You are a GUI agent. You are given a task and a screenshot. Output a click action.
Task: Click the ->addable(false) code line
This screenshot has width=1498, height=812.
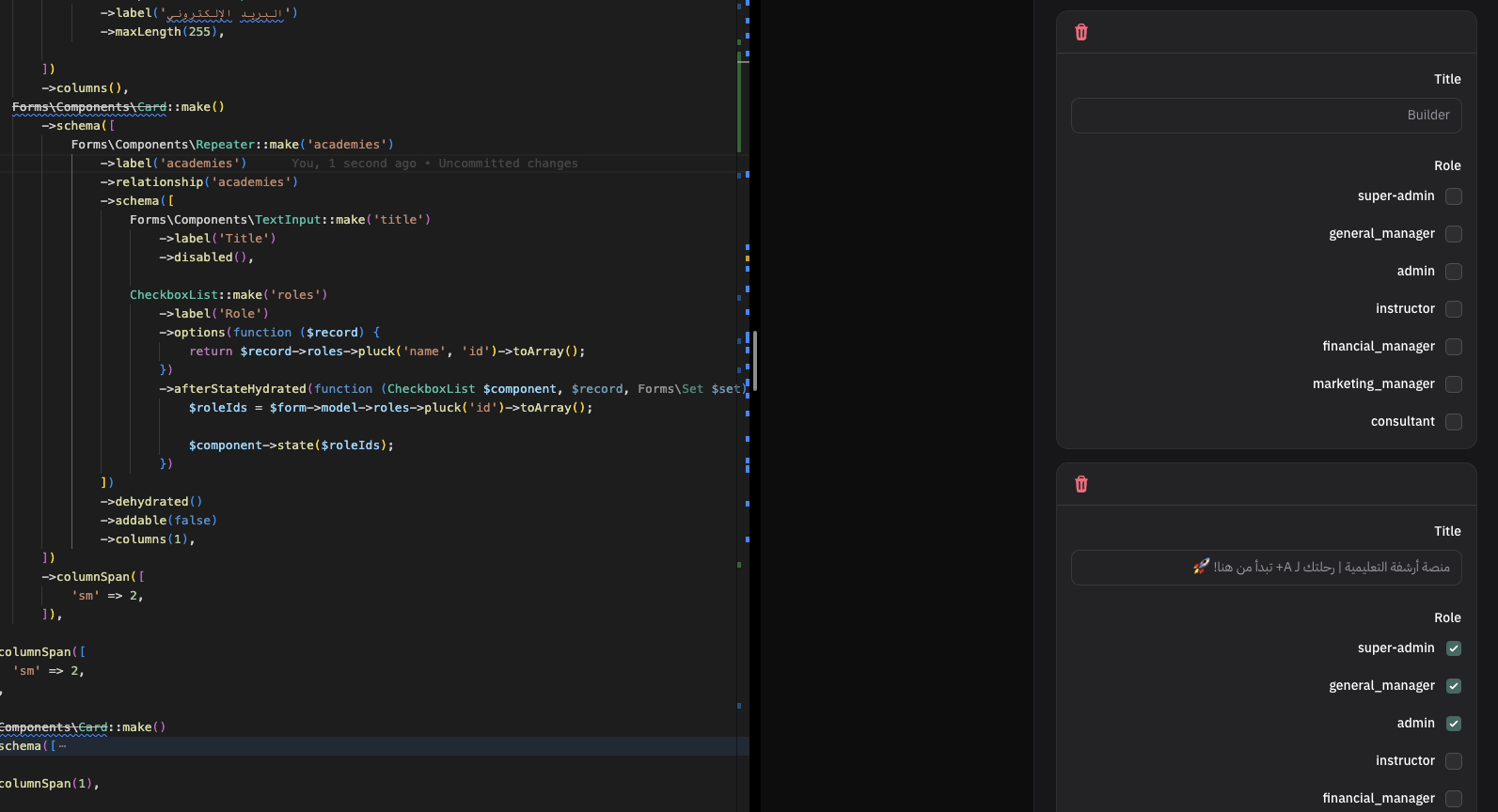159,521
